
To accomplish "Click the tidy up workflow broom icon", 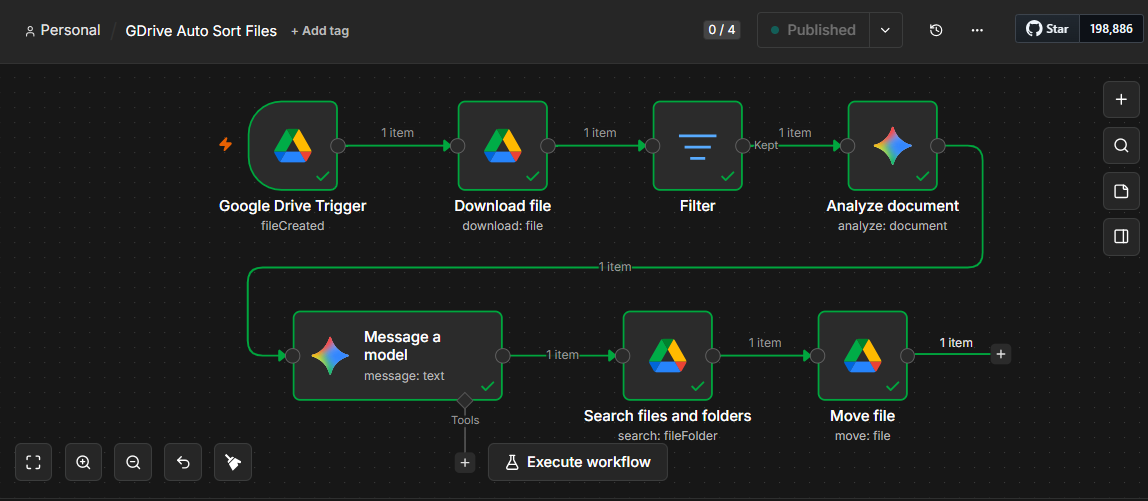I will point(233,462).
